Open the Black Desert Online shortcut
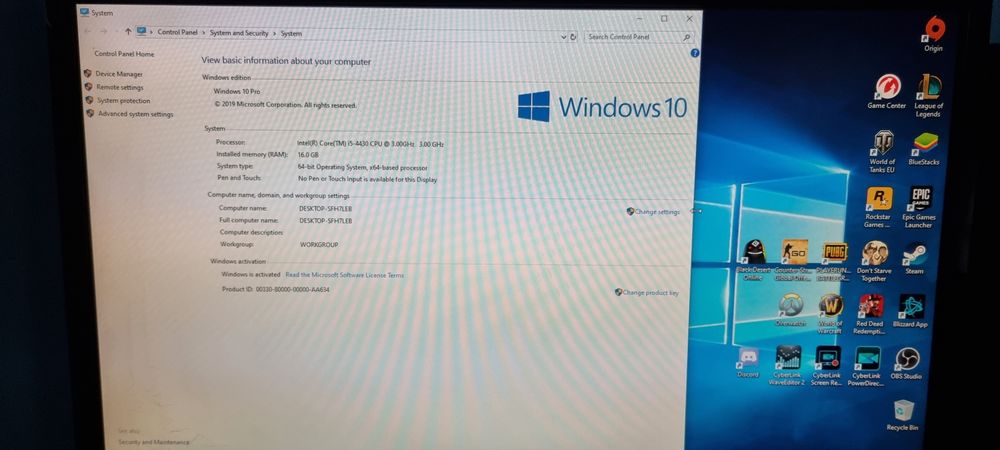1000x450 pixels. 753,260
